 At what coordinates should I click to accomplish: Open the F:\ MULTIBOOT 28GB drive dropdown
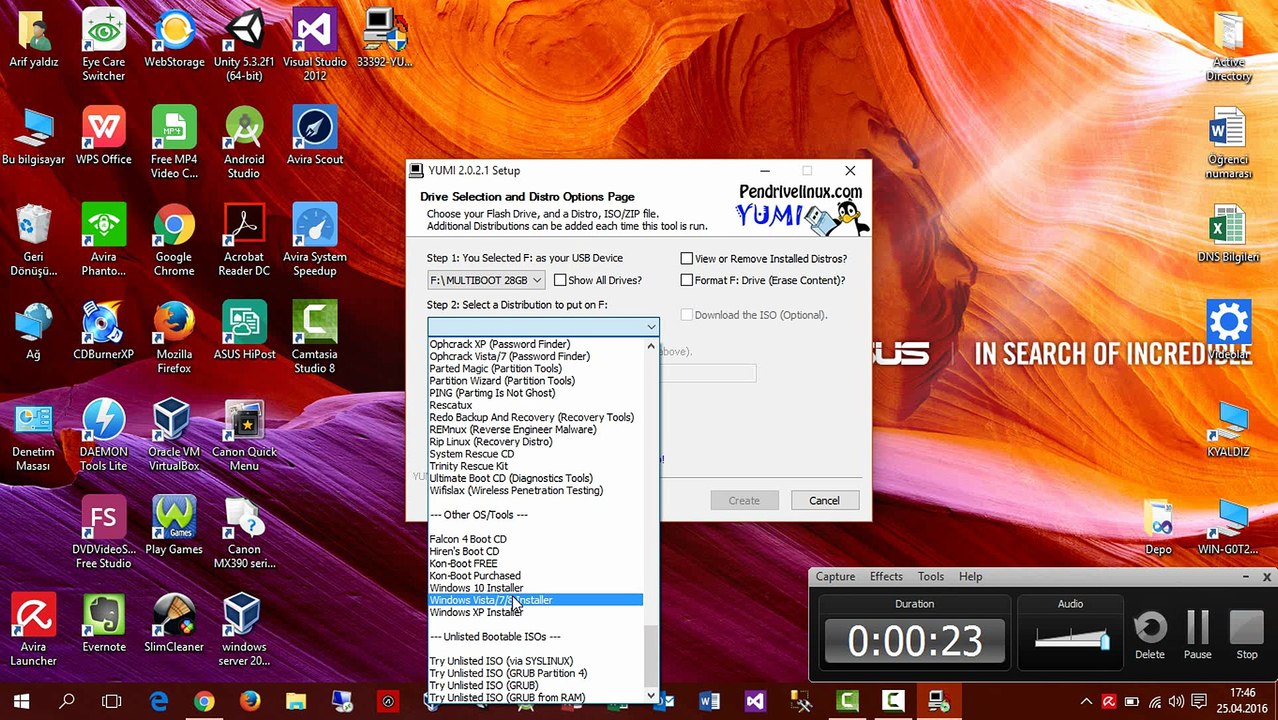pyautogui.click(x=486, y=280)
